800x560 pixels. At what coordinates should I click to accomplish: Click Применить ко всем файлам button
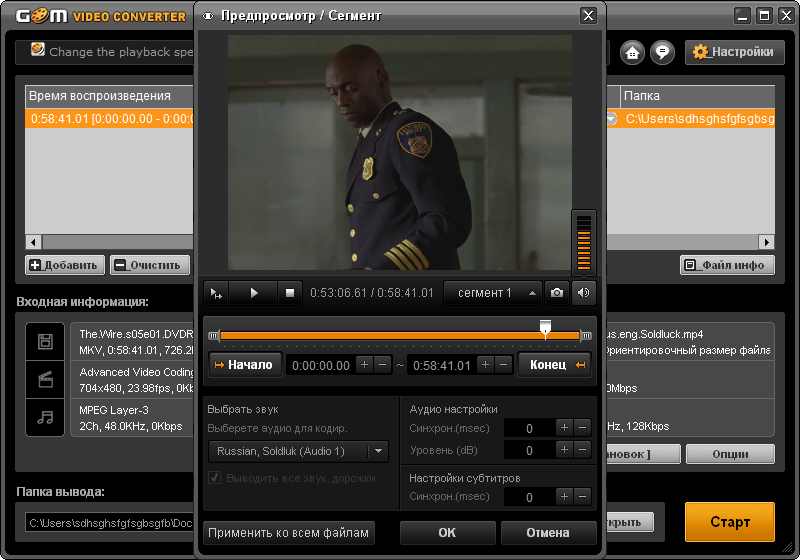[289, 533]
